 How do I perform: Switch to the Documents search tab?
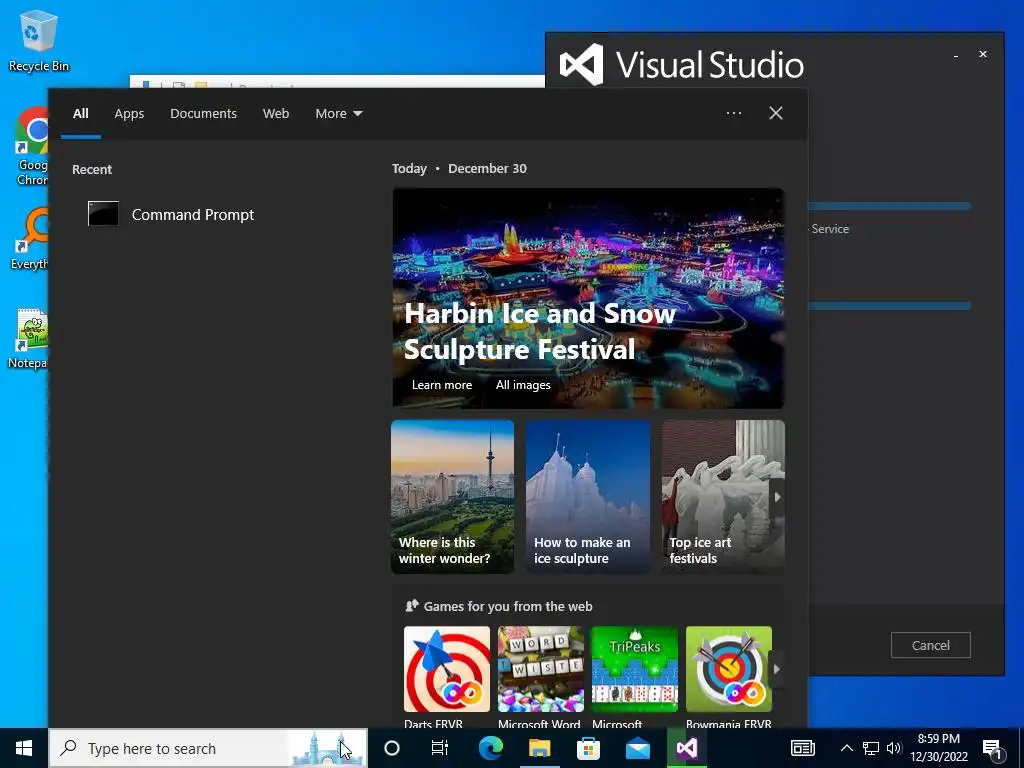coord(203,114)
